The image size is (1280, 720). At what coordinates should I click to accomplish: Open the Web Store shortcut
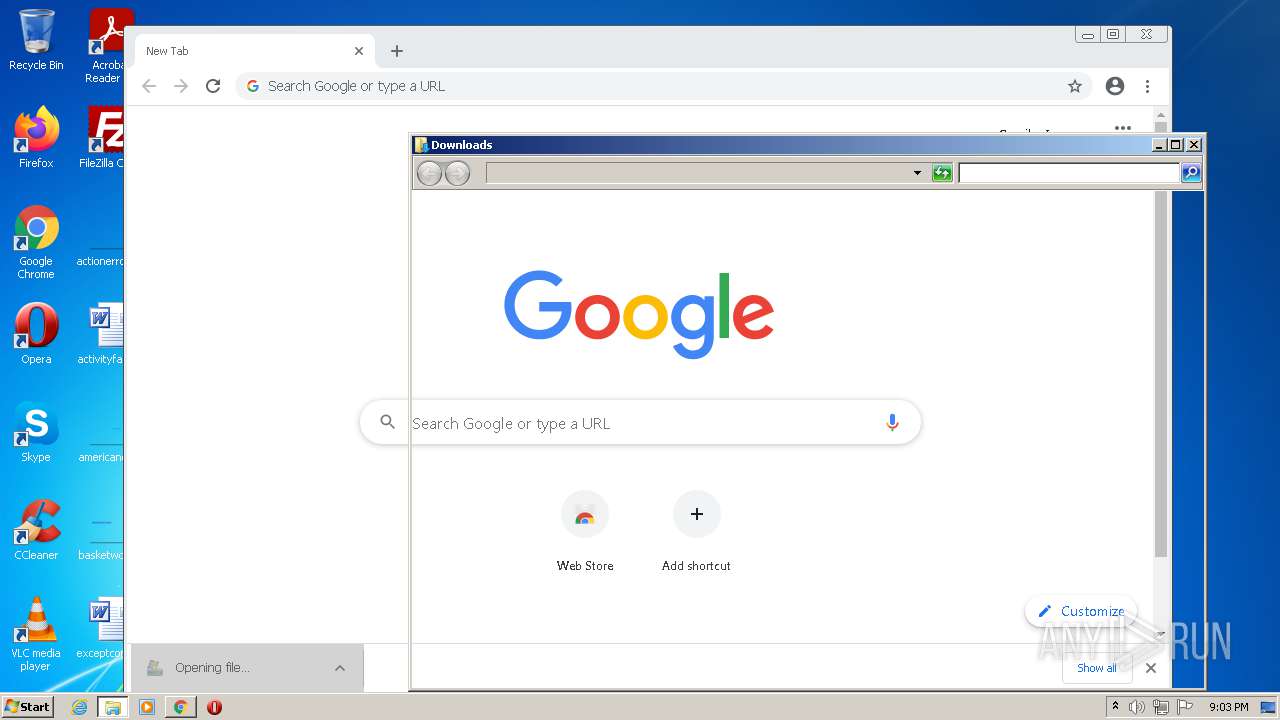click(585, 531)
